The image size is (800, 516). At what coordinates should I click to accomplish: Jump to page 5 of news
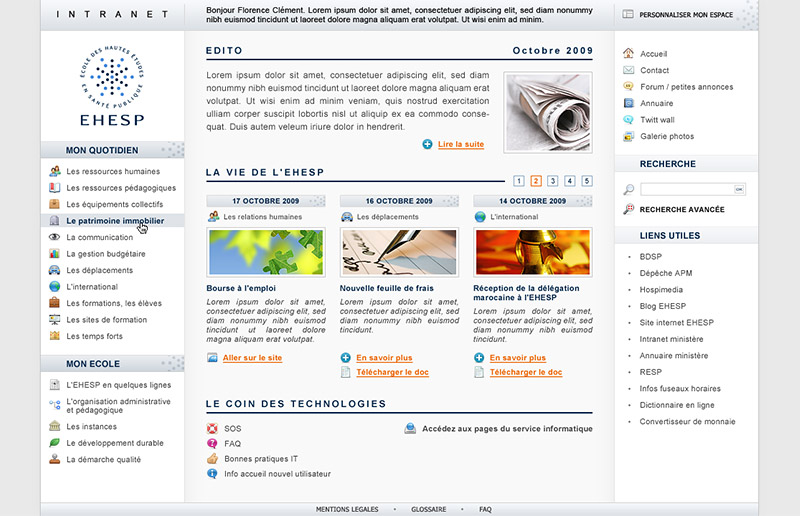tap(587, 181)
